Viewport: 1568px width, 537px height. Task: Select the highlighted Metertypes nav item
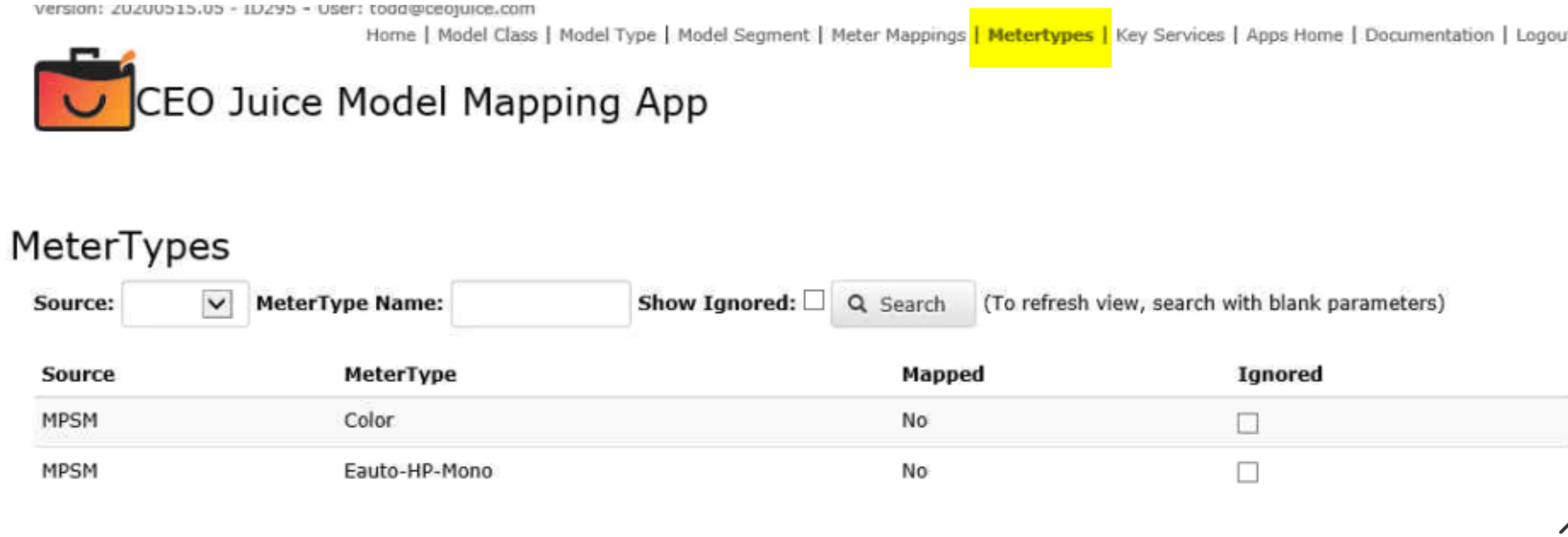(1040, 35)
